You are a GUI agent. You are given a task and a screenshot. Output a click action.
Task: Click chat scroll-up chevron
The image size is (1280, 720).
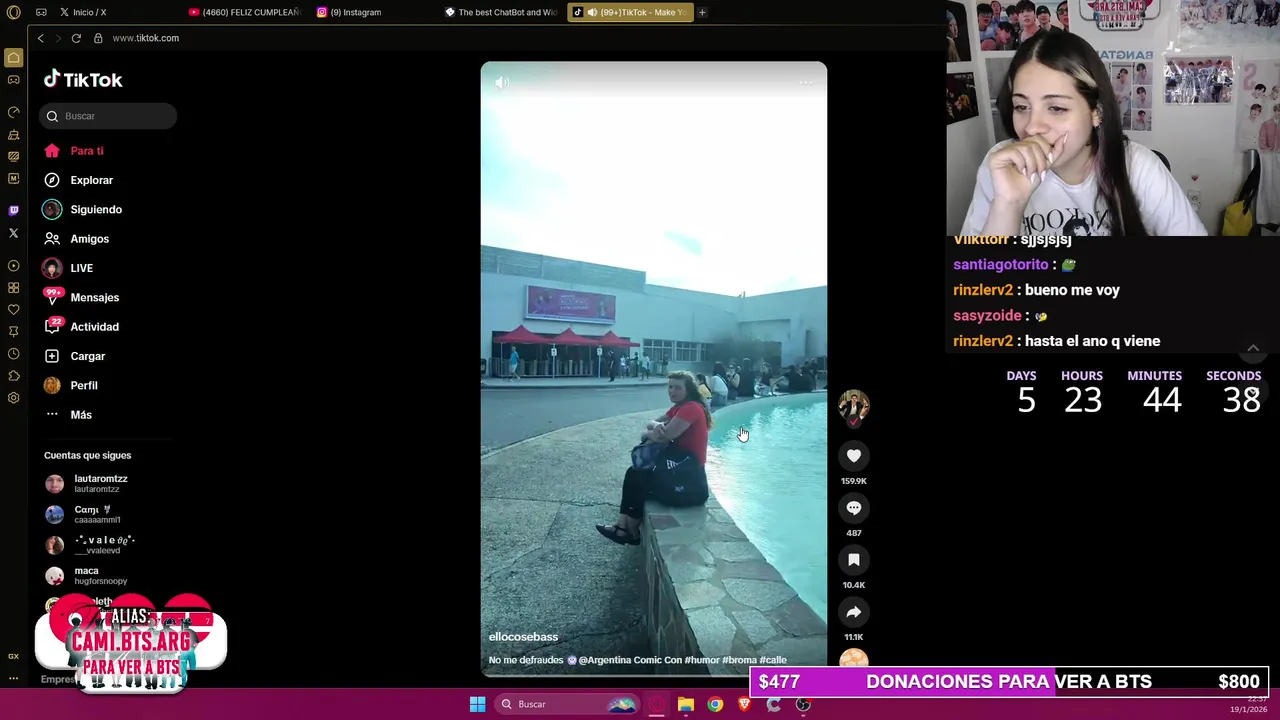tap(1253, 348)
